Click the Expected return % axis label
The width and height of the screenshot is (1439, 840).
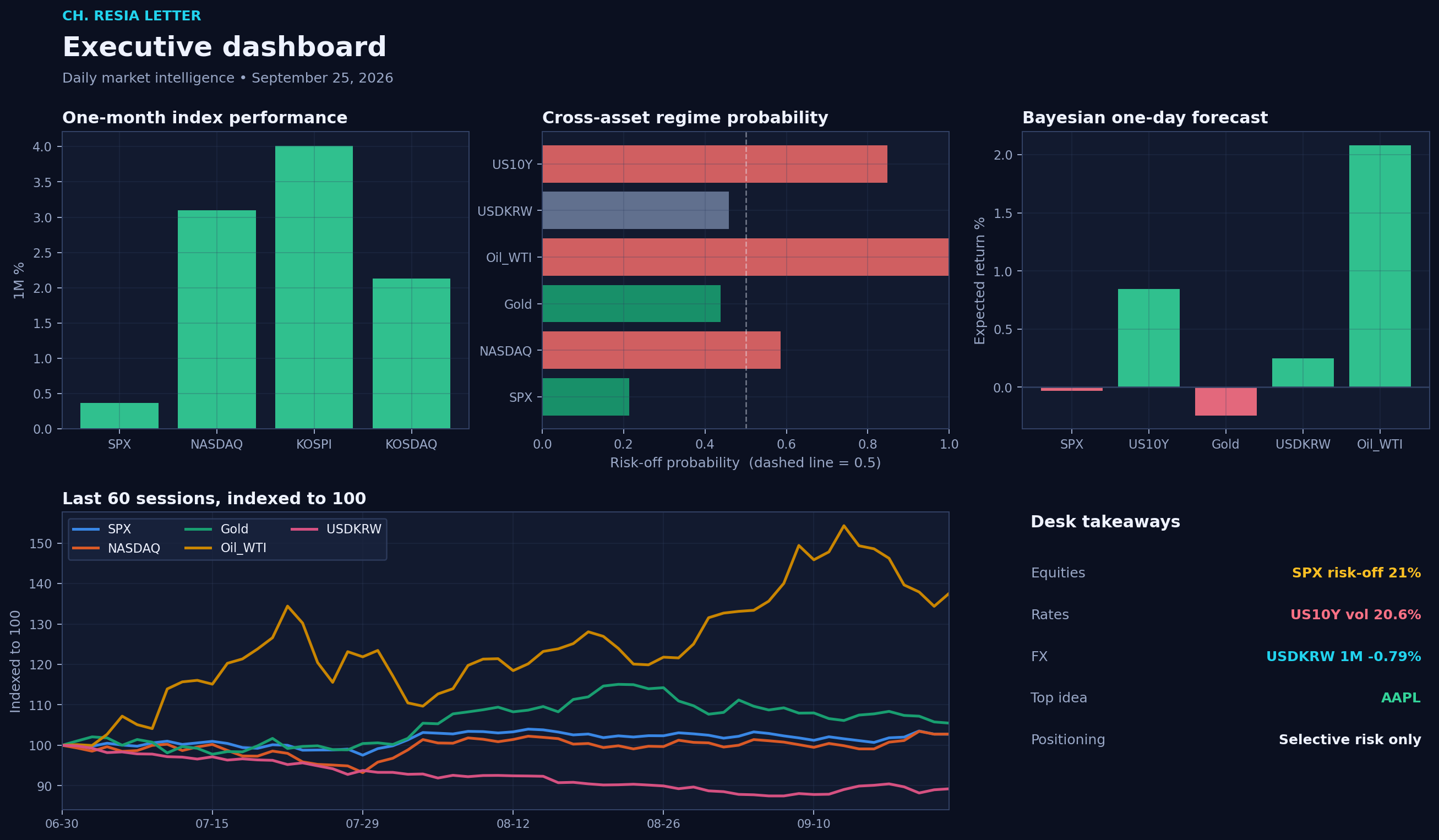tap(979, 280)
